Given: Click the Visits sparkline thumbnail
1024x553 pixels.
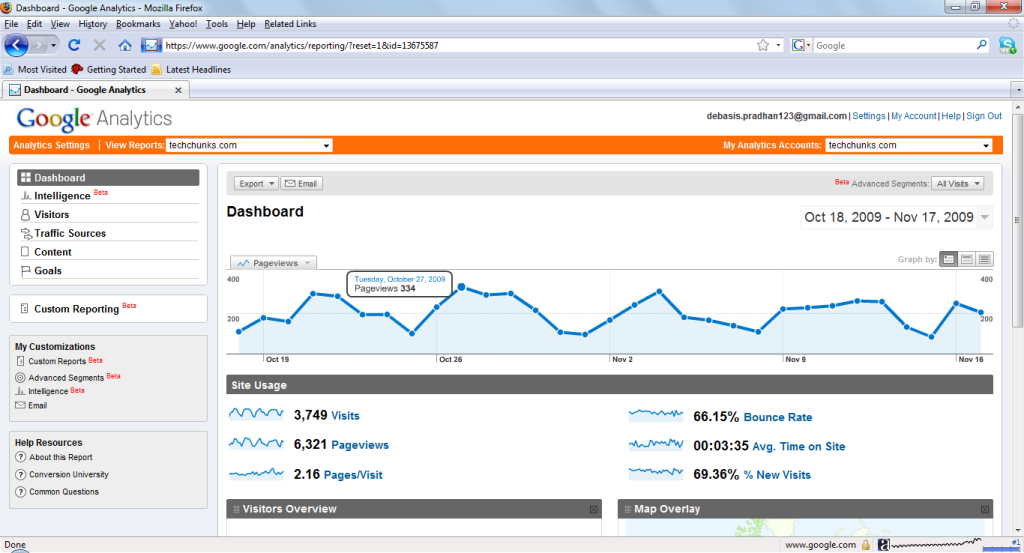Looking at the screenshot, I should (256, 414).
